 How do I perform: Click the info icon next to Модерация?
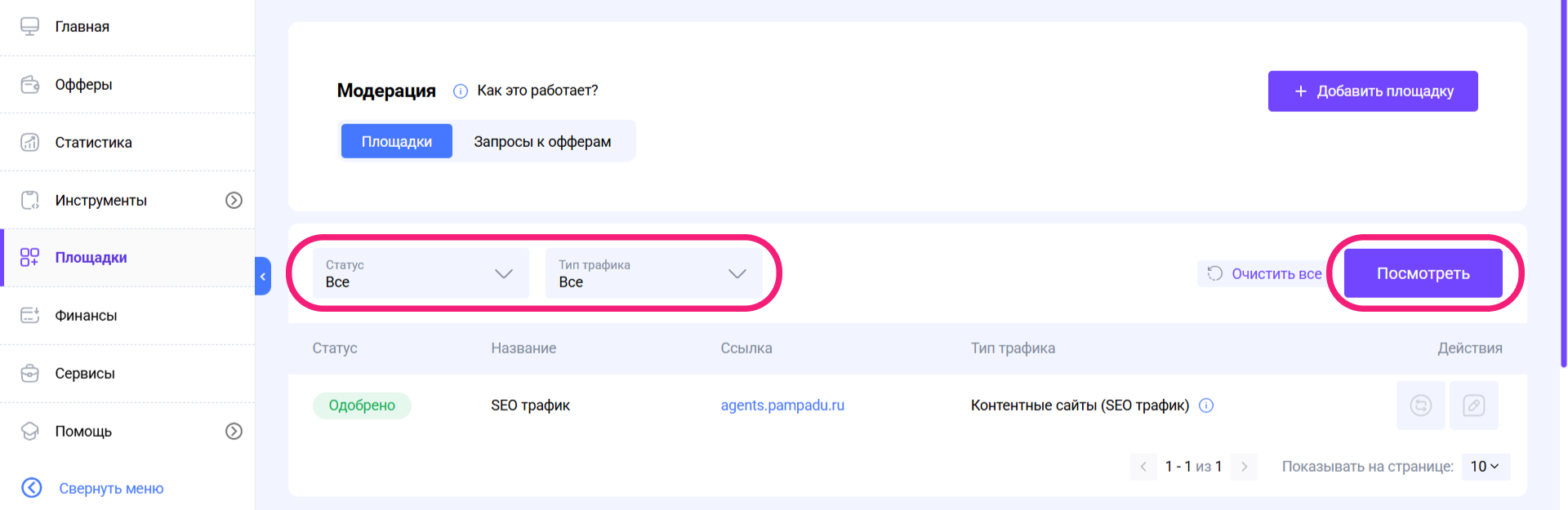pyautogui.click(x=461, y=91)
